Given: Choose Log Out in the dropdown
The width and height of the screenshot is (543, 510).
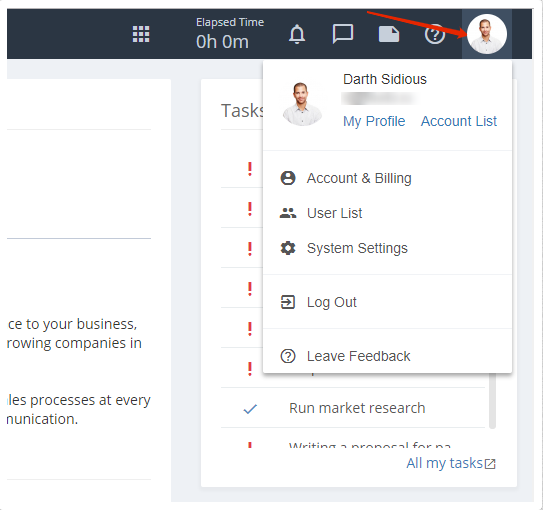Looking at the screenshot, I should 387,302.
